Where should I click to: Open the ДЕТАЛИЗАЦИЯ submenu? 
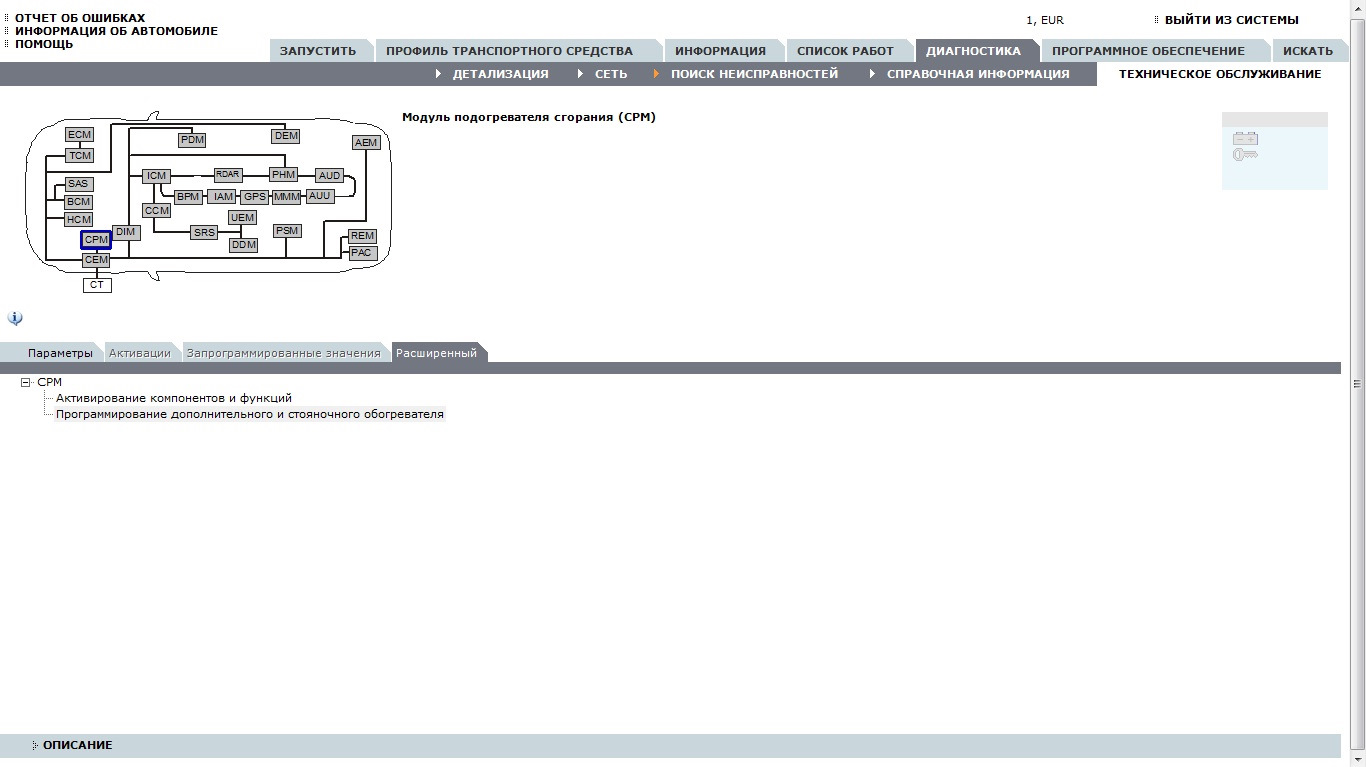(x=500, y=74)
